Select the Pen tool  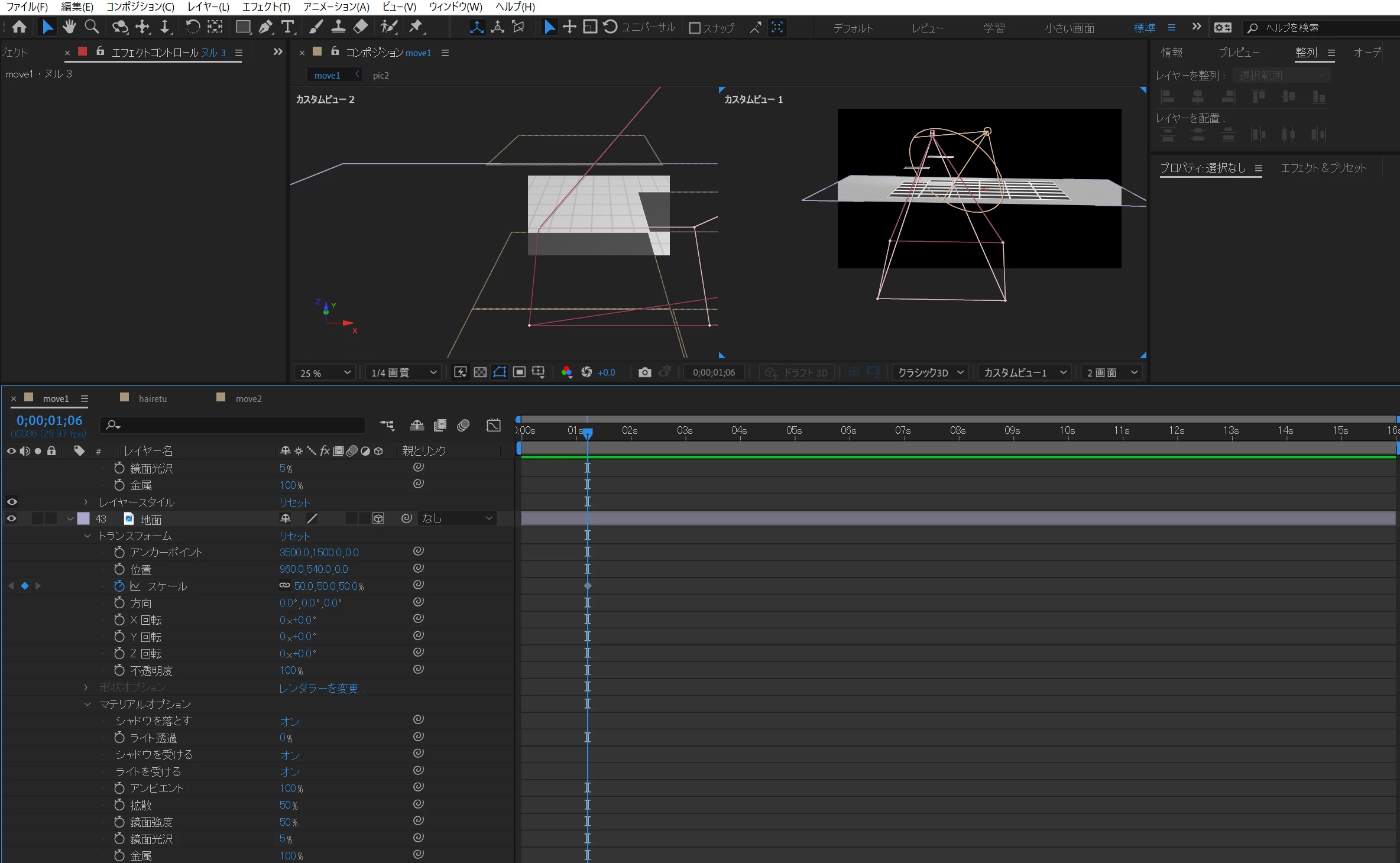coord(265,27)
